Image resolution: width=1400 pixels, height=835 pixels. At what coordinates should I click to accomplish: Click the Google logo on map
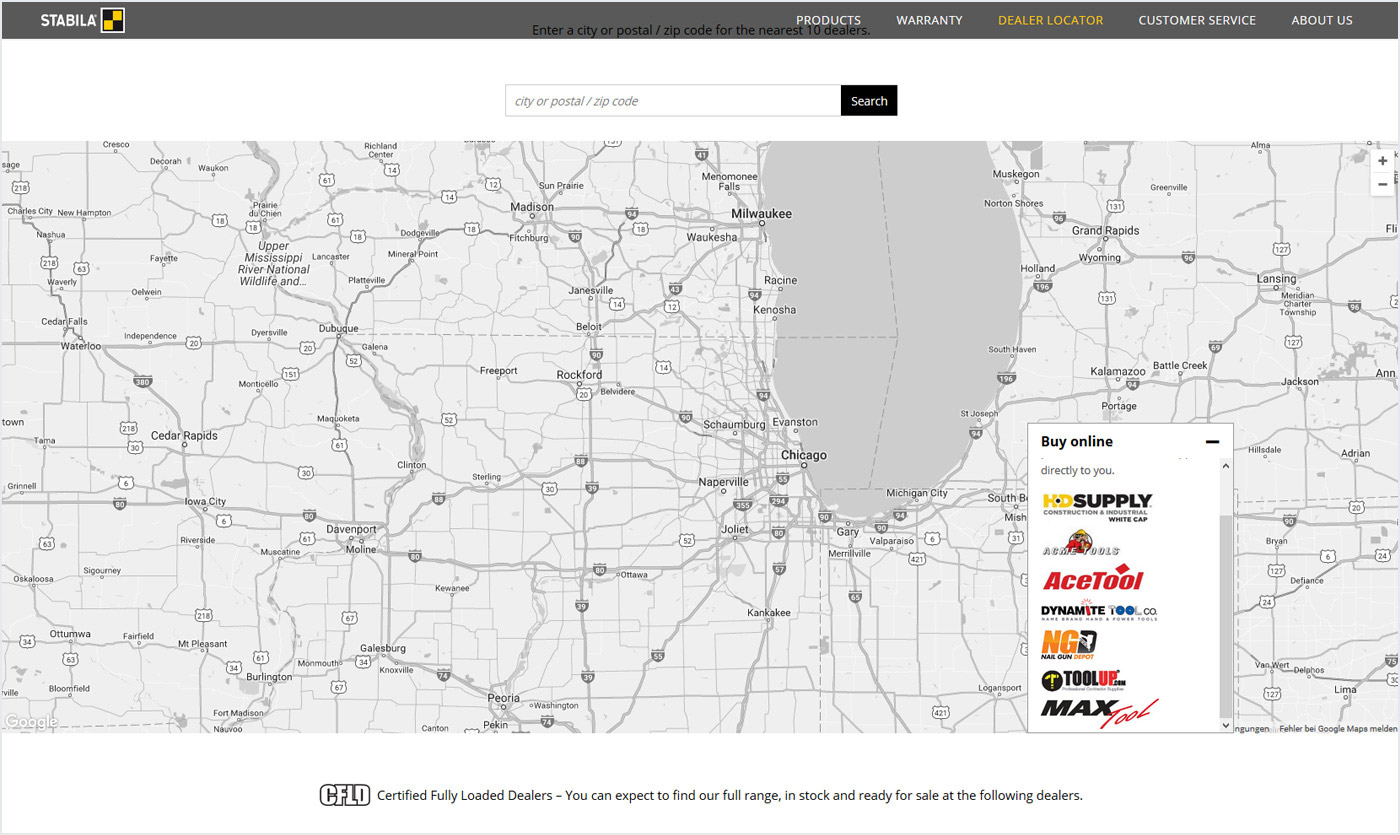(x=31, y=722)
